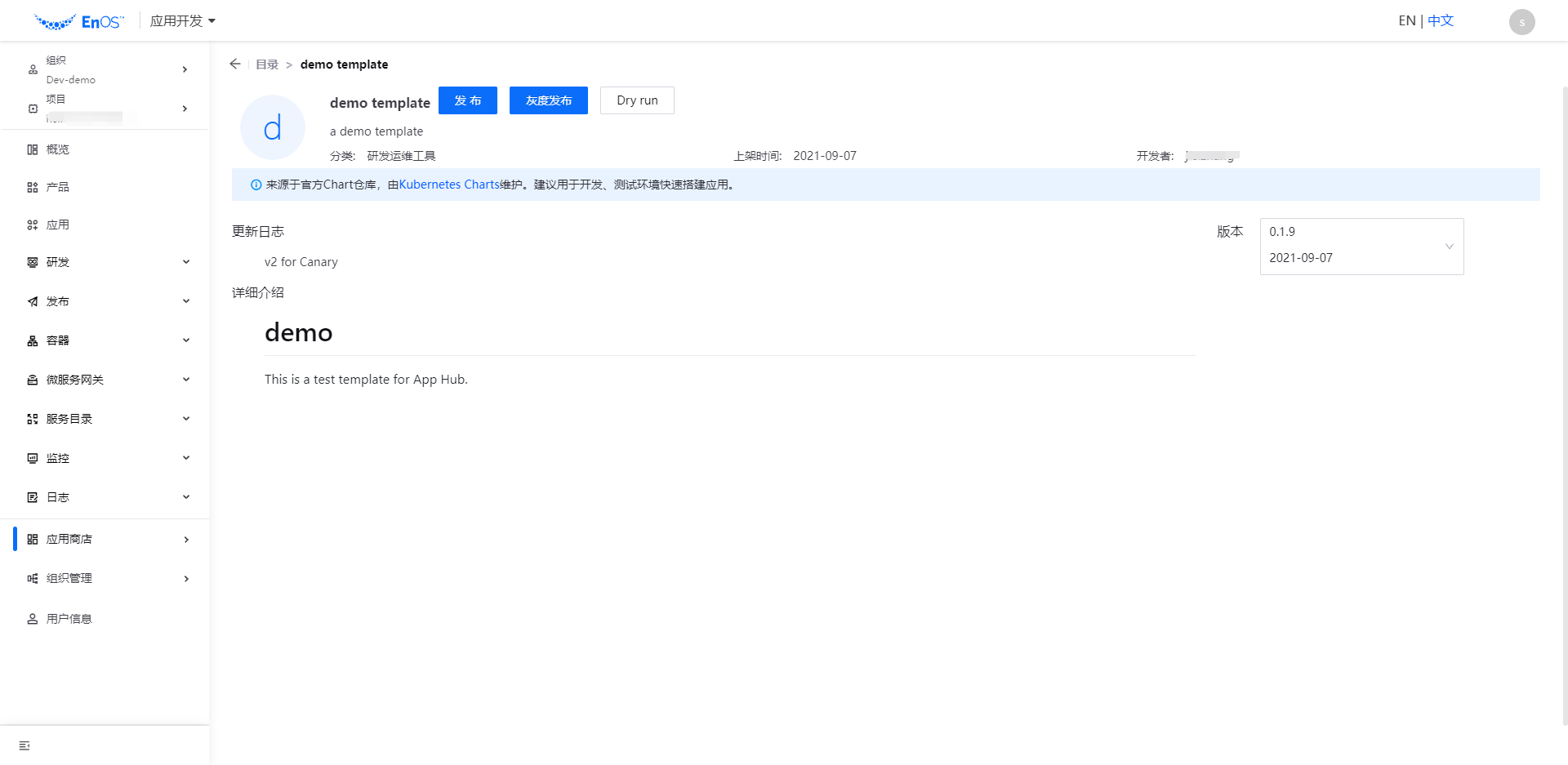
Task: Open the demo template avatar thumbnail
Action: pyautogui.click(x=272, y=127)
